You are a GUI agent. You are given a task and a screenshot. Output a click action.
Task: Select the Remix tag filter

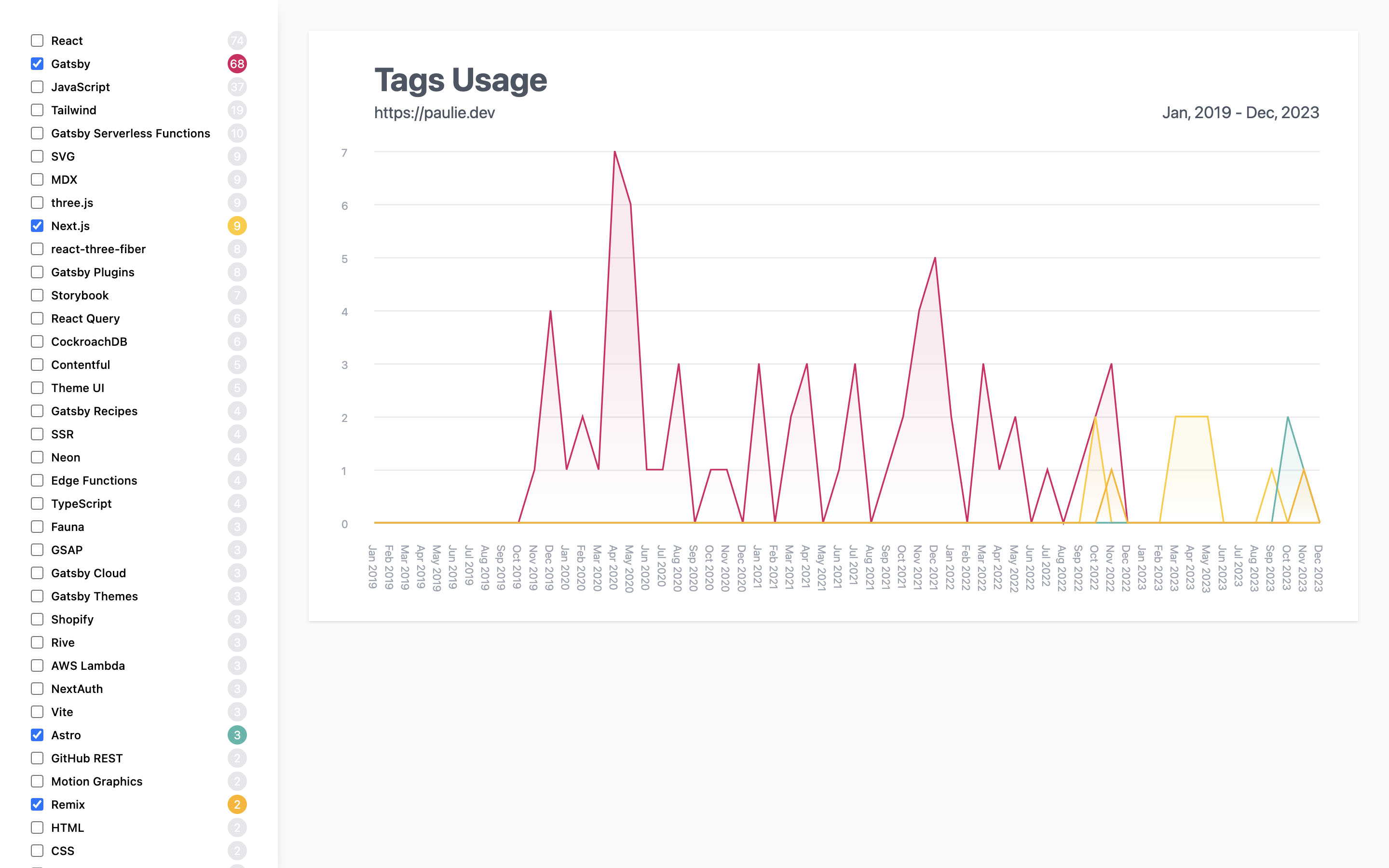click(37, 804)
